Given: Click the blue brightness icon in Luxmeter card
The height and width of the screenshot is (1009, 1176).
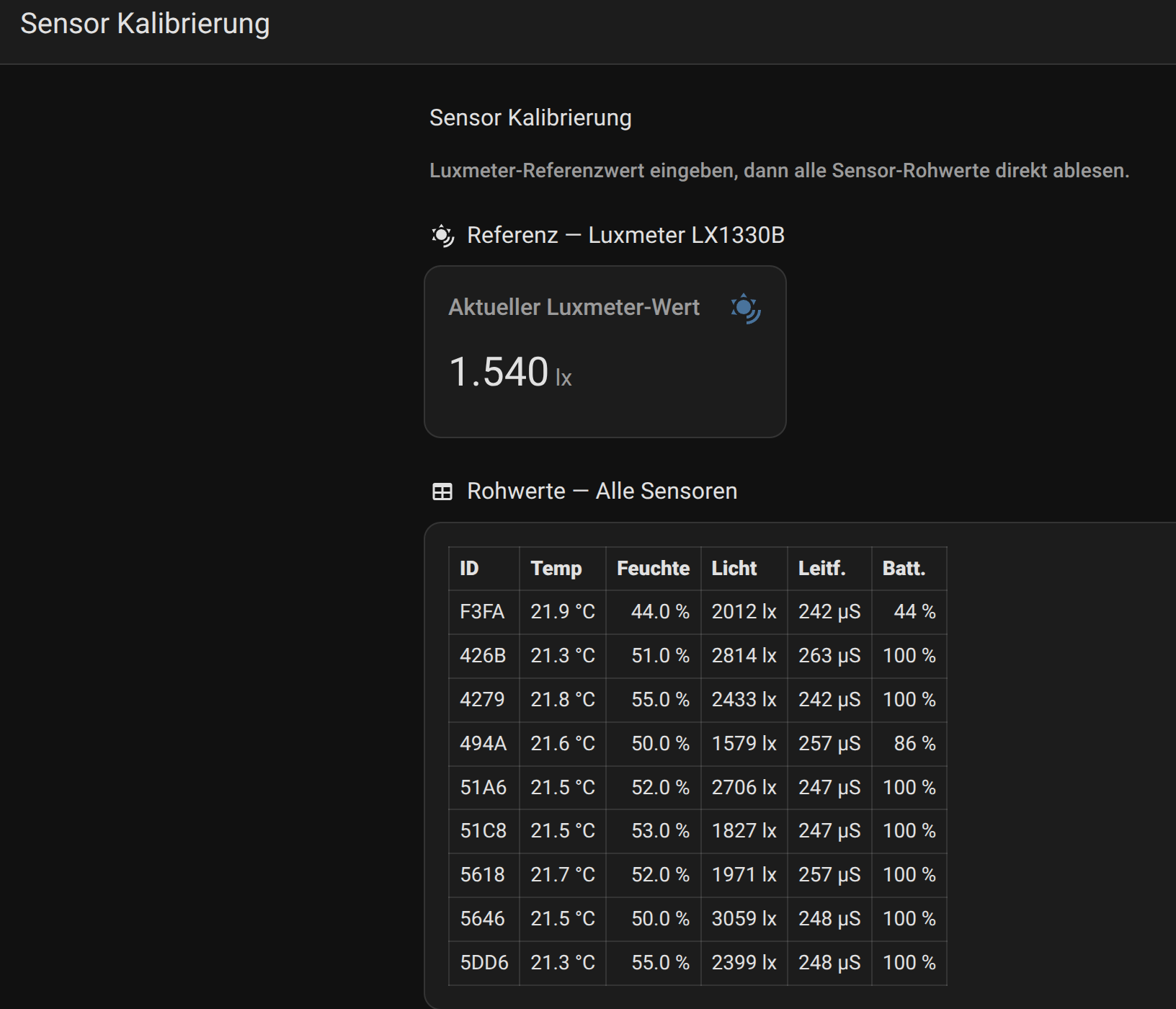Looking at the screenshot, I should click(746, 308).
